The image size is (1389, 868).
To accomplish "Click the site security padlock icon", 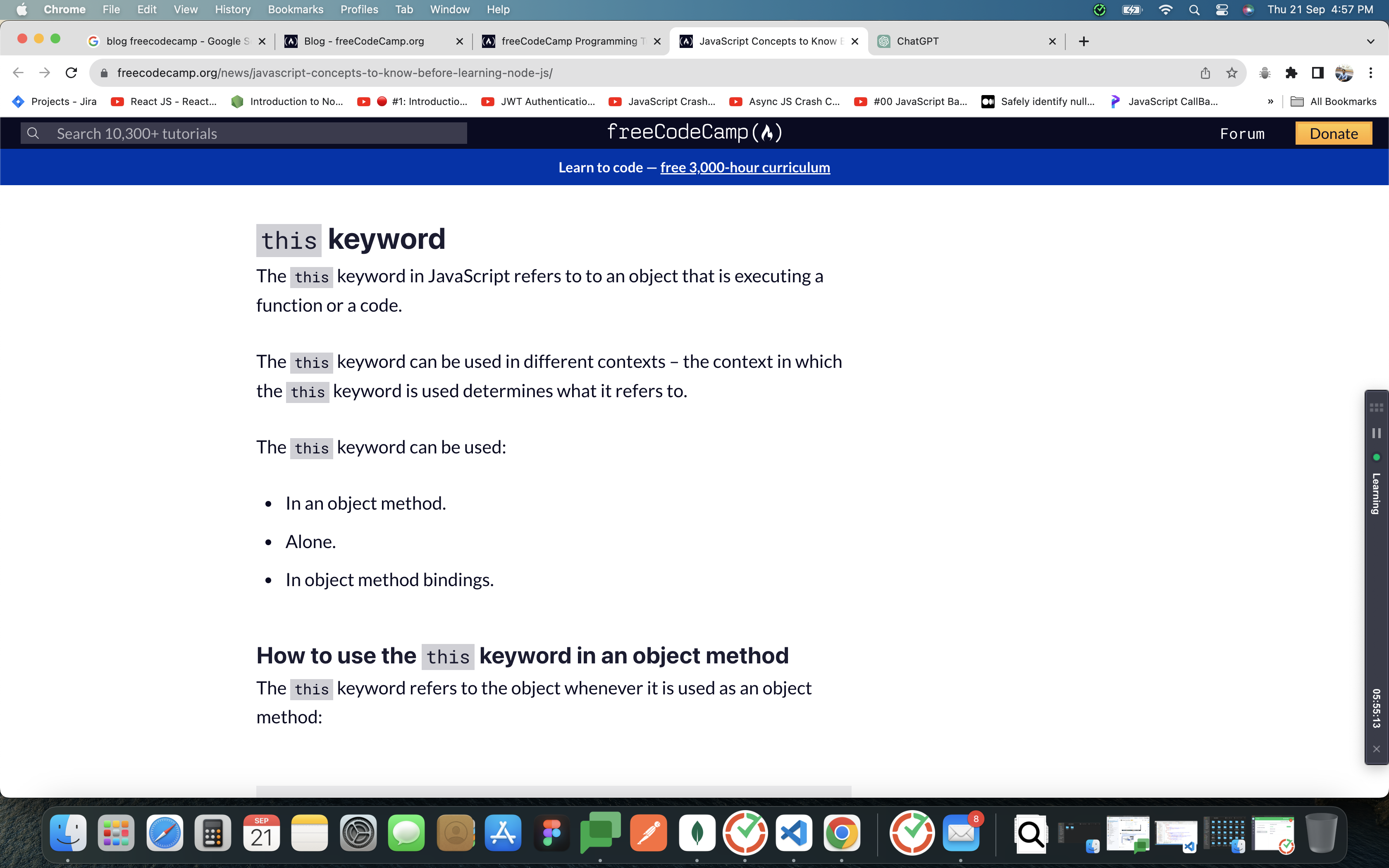I will click(104, 72).
